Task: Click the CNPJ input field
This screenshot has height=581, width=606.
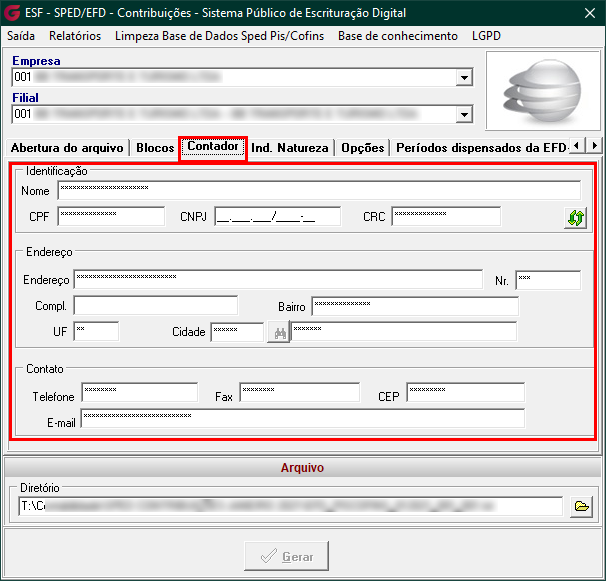Action: point(277,216)
